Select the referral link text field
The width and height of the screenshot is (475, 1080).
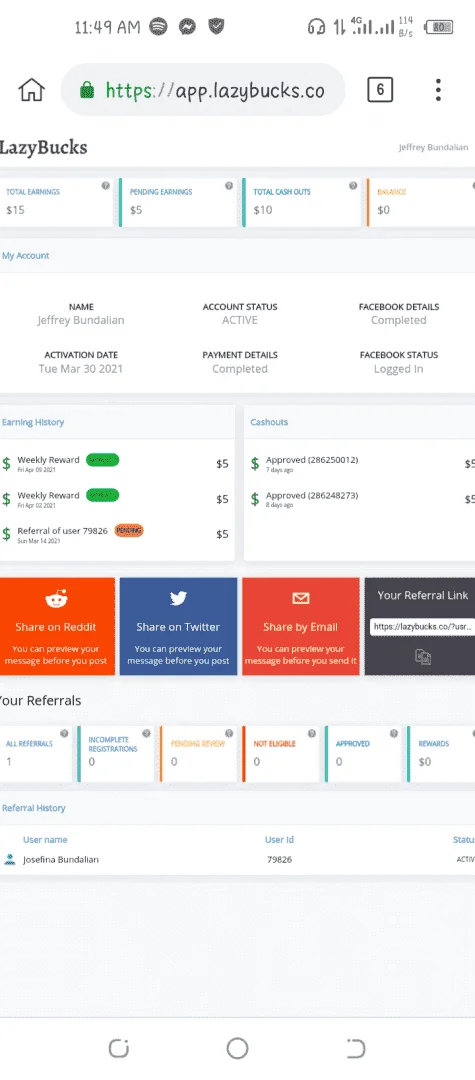pos(423,627)
